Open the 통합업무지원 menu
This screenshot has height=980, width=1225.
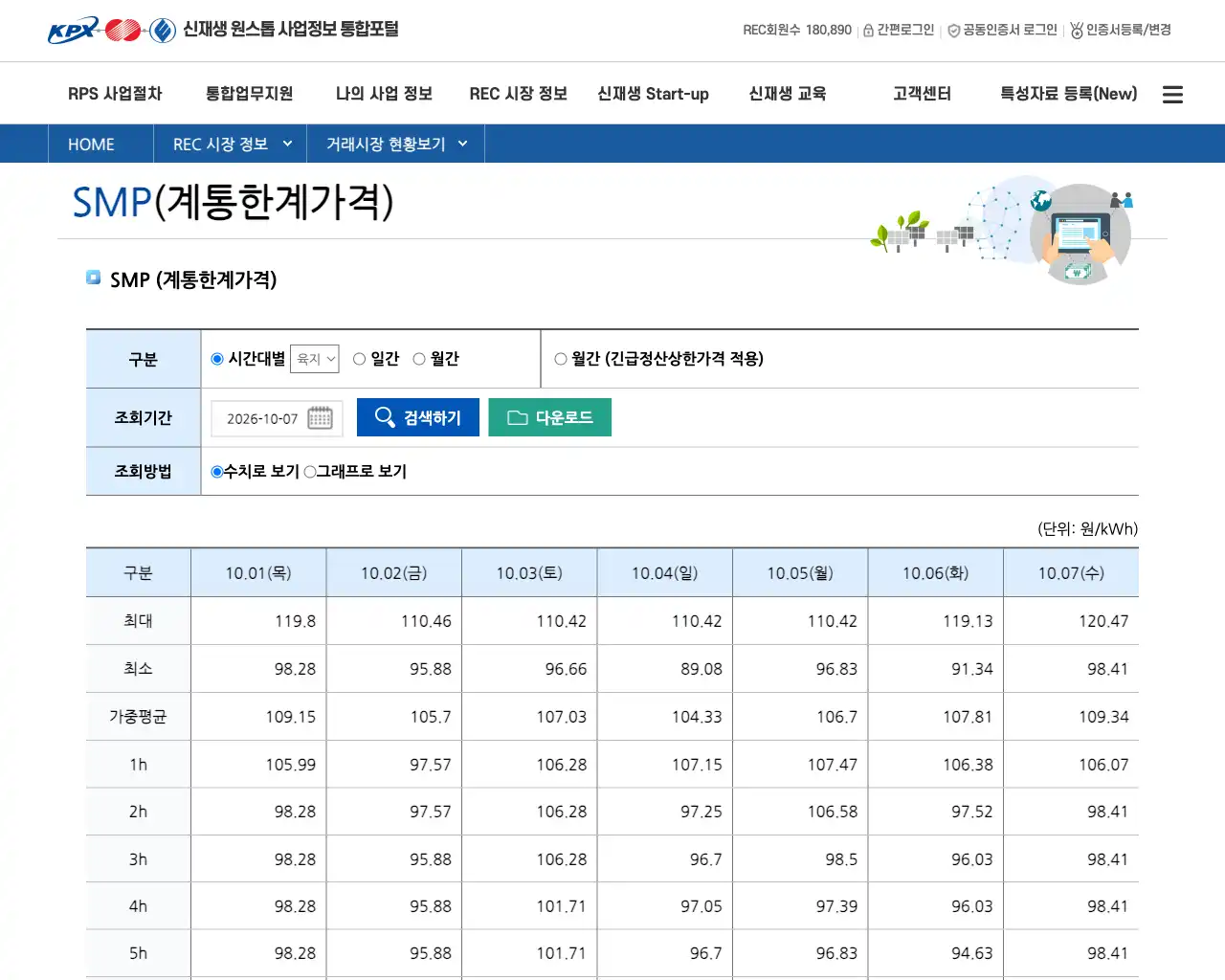[x=249, y=94]
